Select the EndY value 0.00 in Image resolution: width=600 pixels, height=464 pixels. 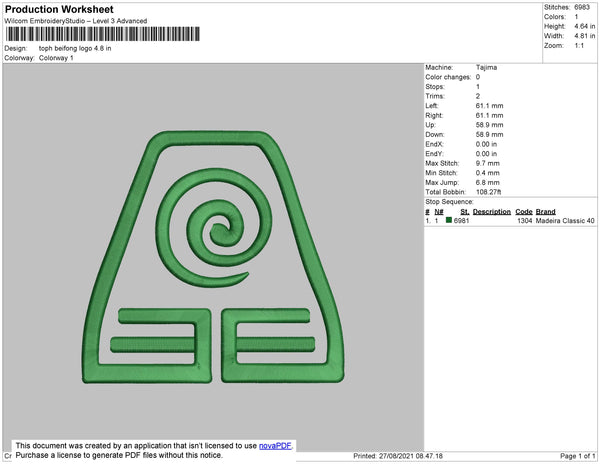tap(486, 153)
